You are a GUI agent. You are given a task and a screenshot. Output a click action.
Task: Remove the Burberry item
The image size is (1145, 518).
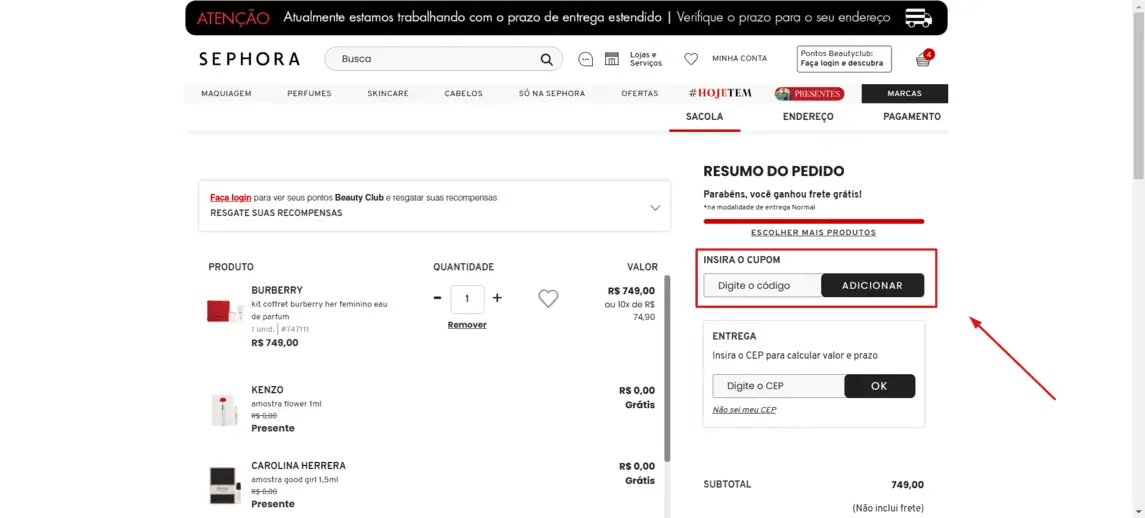[x=467, y=324]
